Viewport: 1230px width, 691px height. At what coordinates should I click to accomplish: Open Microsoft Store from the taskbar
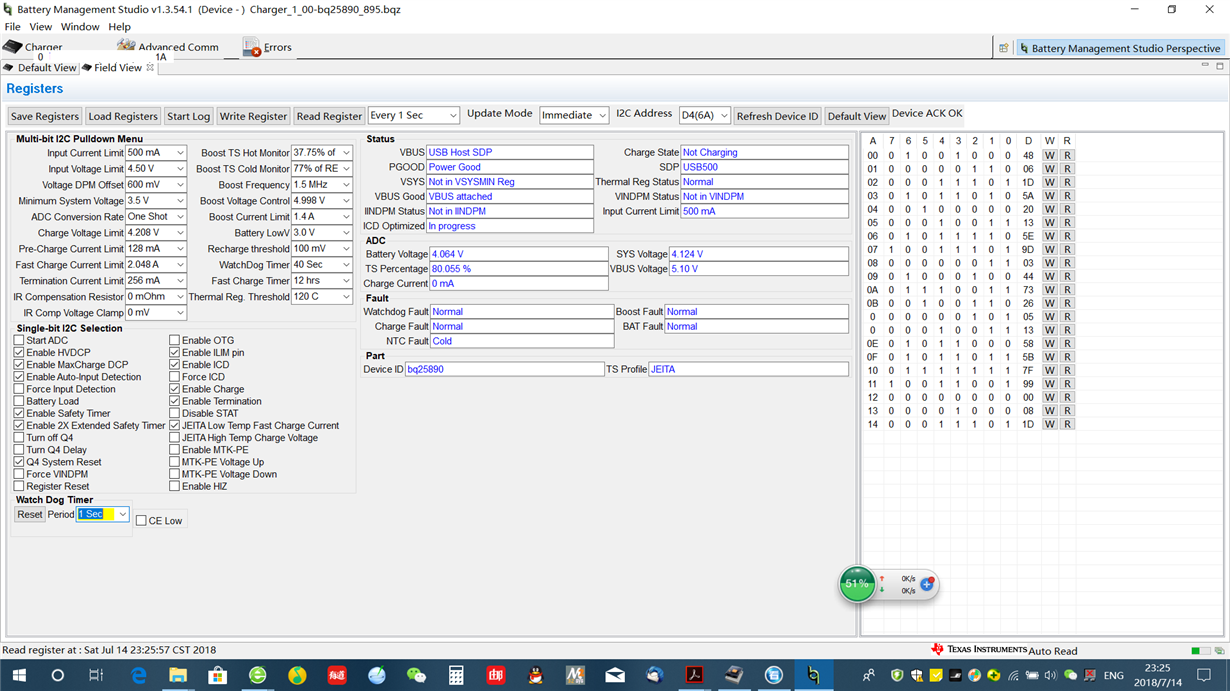(217, 676)
